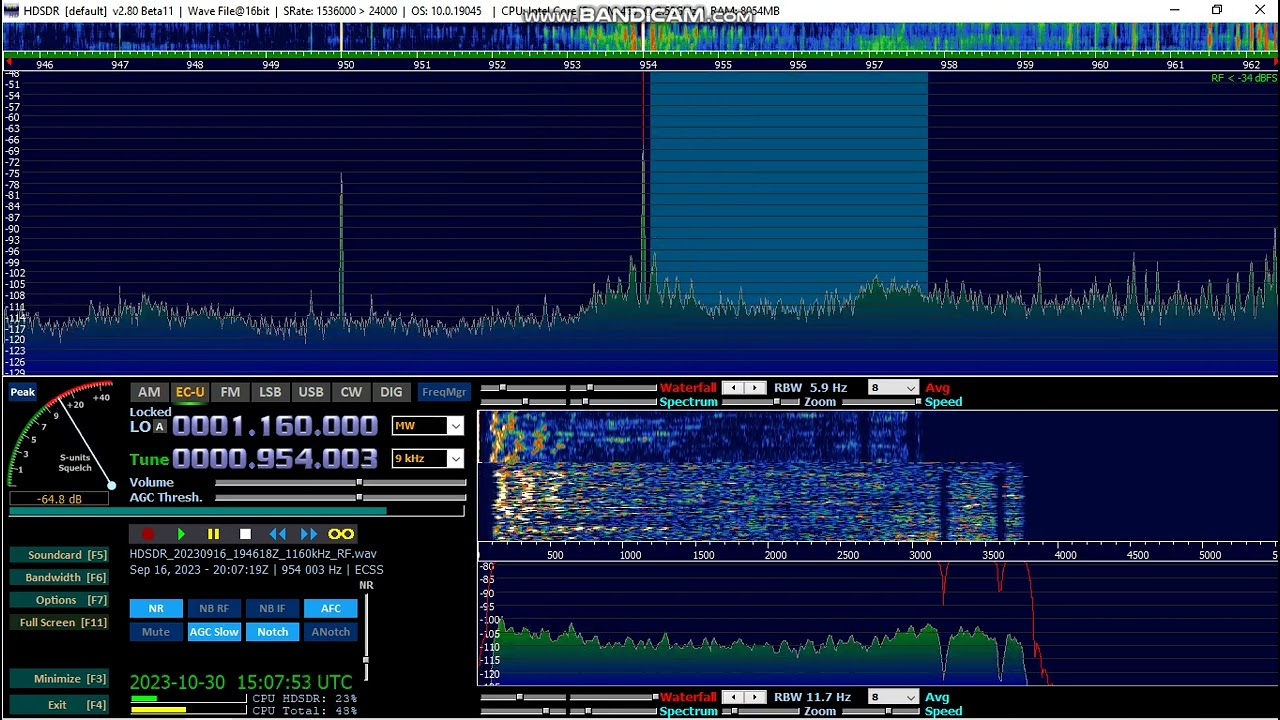Choose USB demodulation mode

(x=311, y=392)
